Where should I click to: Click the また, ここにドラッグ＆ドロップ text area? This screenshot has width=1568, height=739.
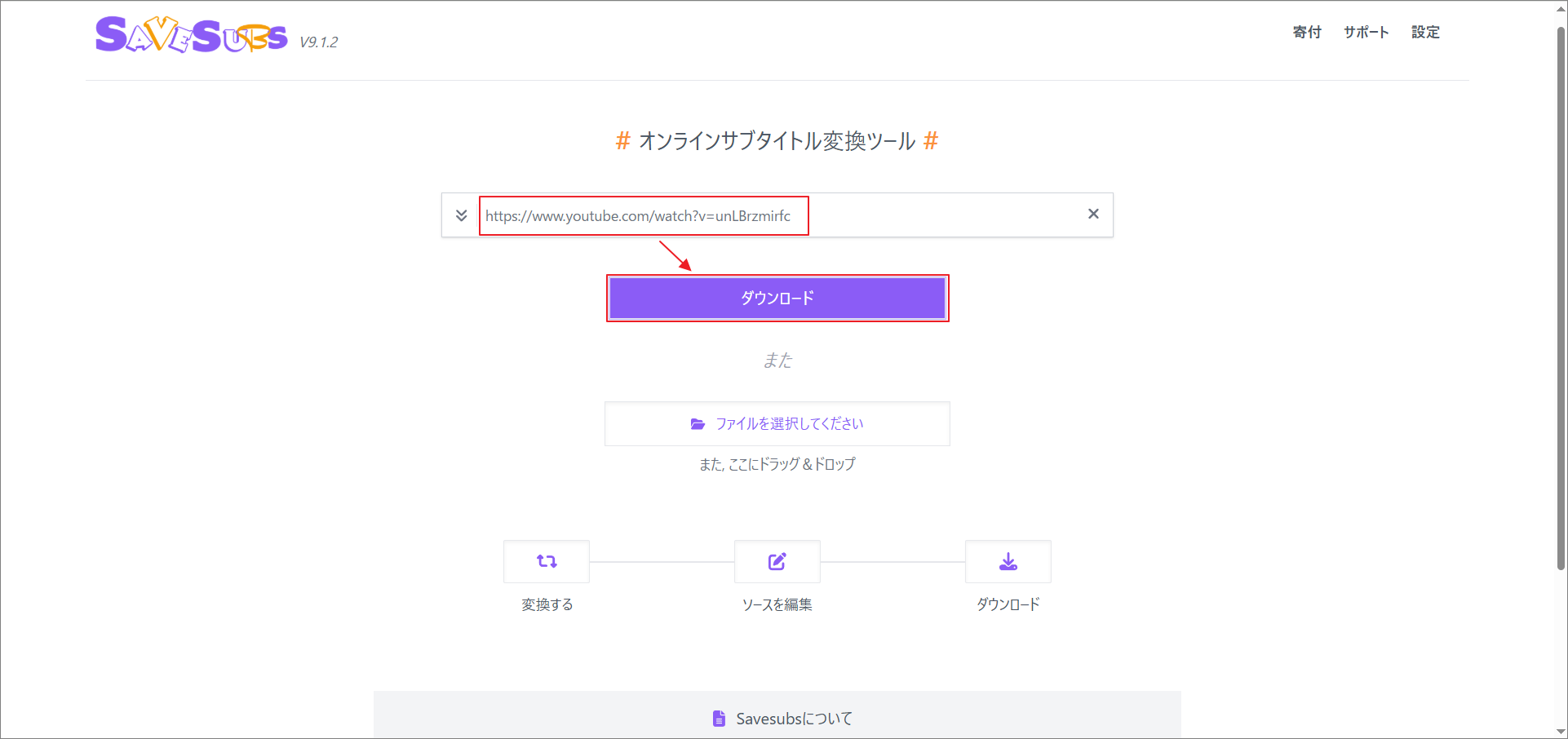(x=777, y=463)
